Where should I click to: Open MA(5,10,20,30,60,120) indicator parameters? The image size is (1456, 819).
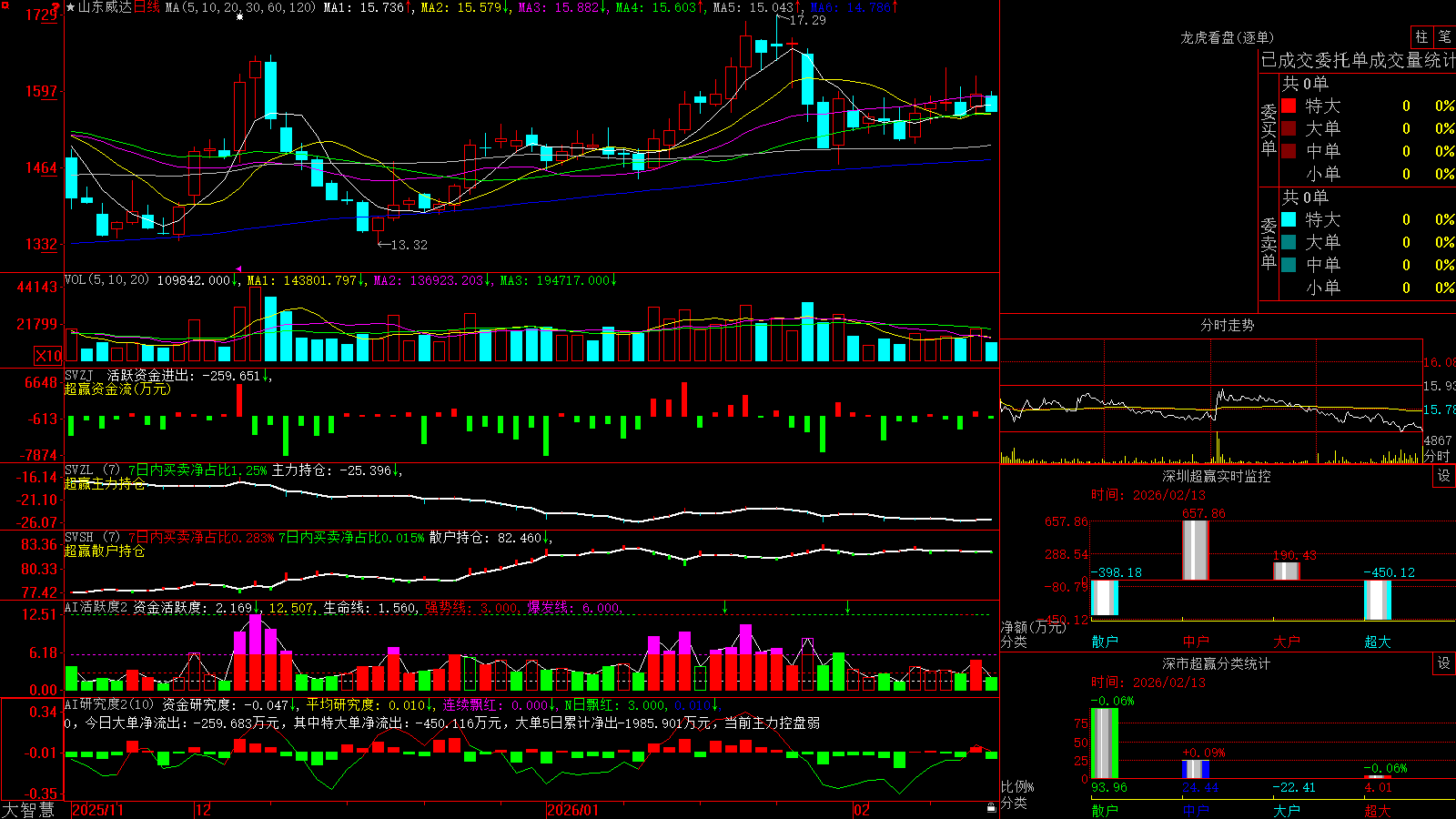pos(240,7)
